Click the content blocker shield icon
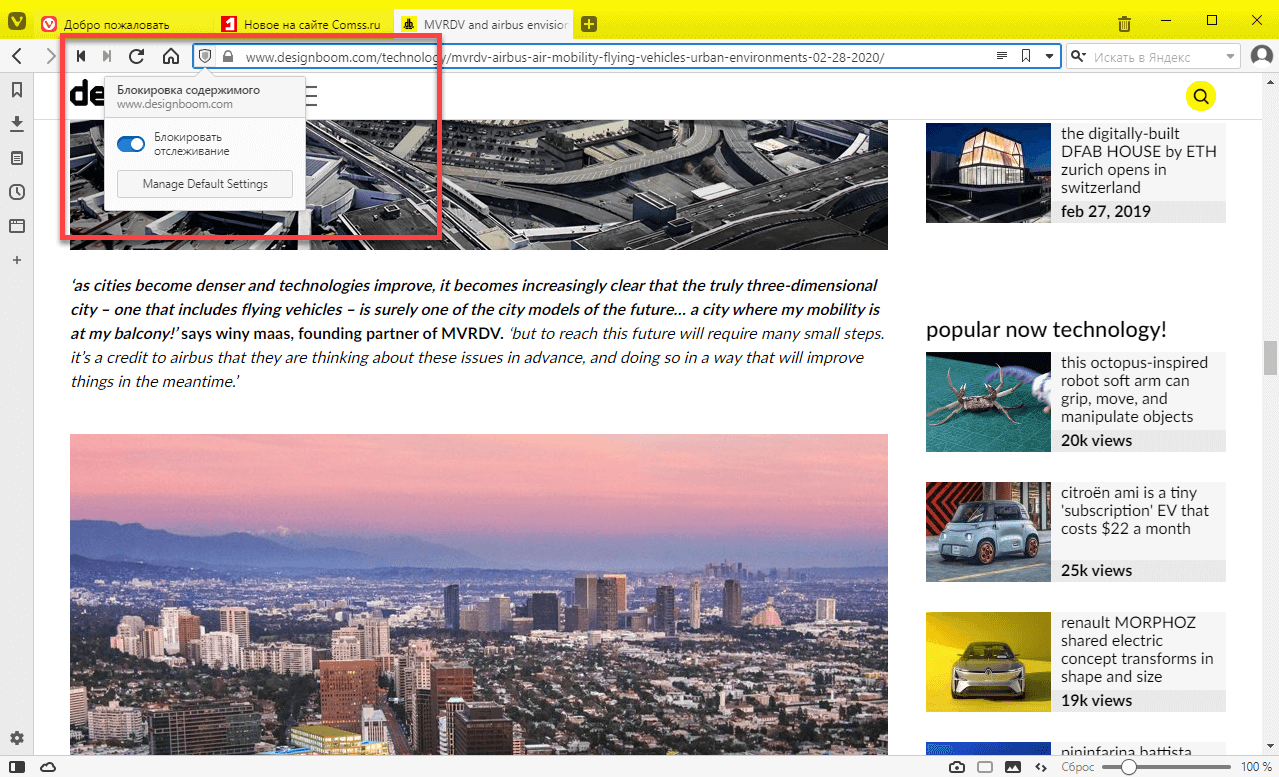 (205, 57)
